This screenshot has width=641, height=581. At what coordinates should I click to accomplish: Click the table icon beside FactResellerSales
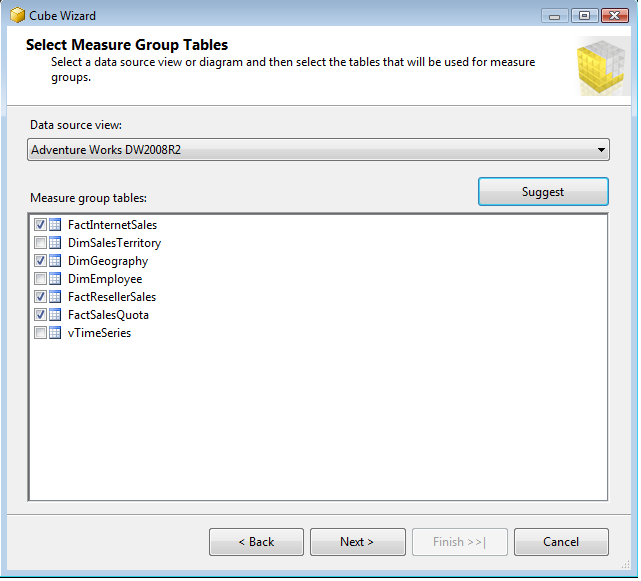pos(55,296)
